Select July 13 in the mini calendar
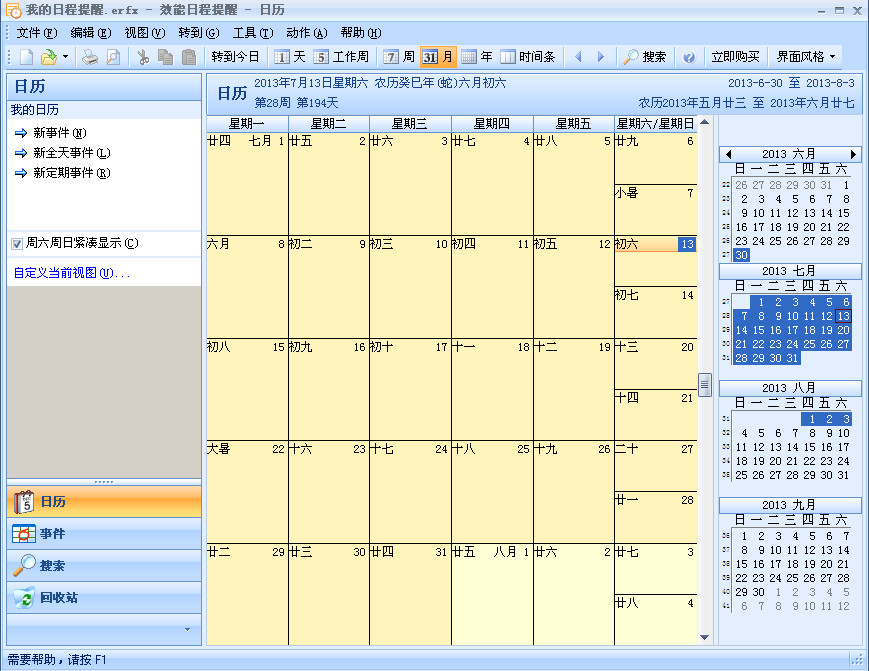The height and width of the screenshot is (671, 869). coord(844,316)
